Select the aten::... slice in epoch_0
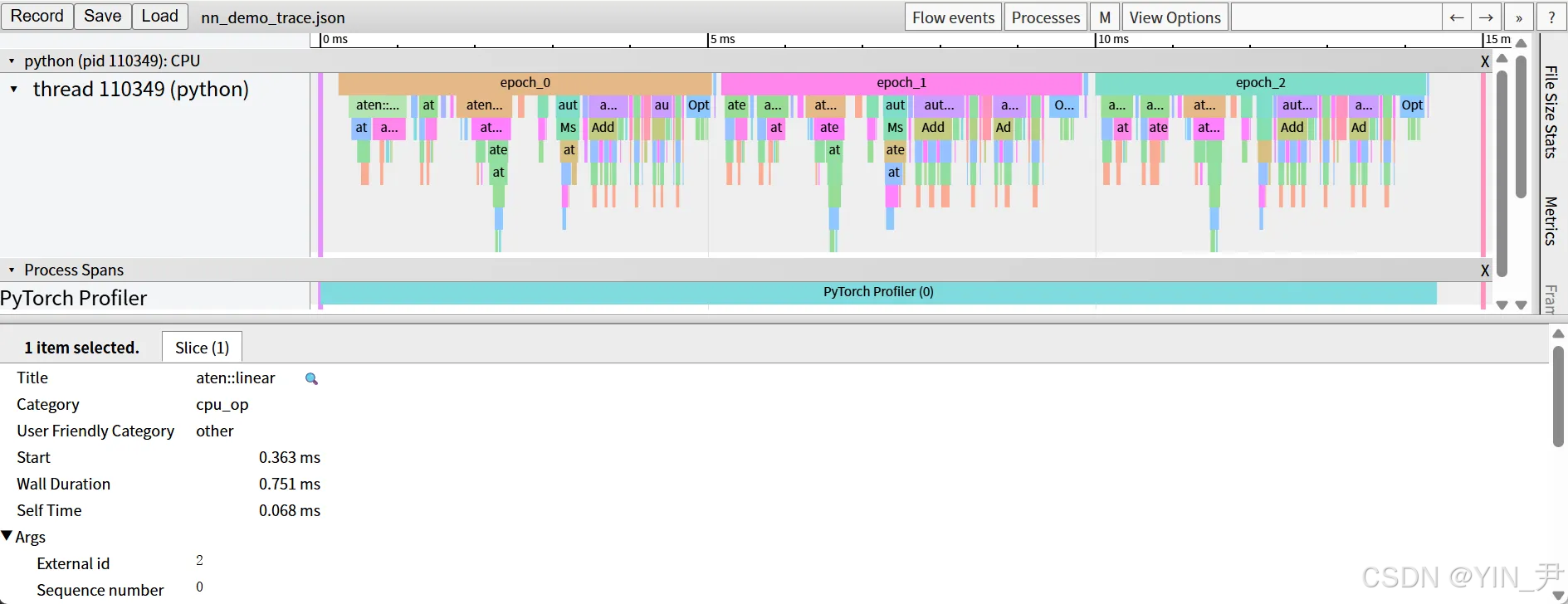 (x=378, y=105)
